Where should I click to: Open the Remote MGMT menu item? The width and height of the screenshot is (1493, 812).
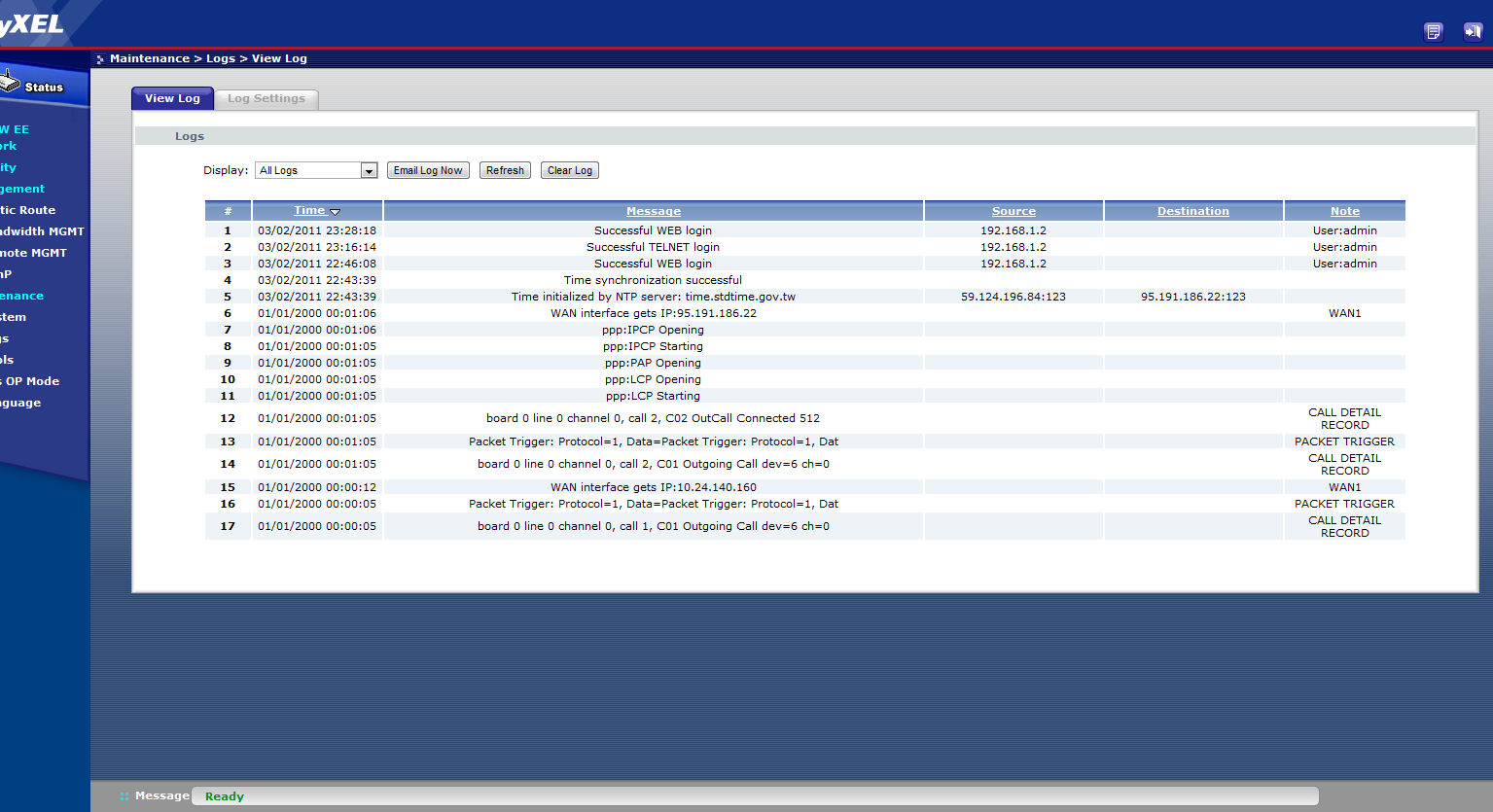(33, 253)
